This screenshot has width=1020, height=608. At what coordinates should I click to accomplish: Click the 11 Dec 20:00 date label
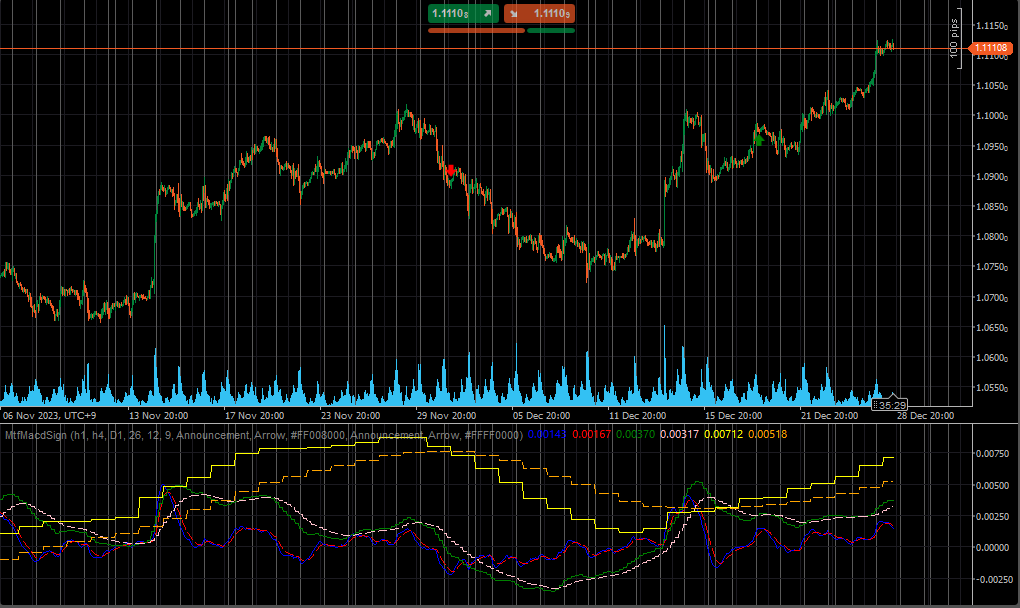638,416
